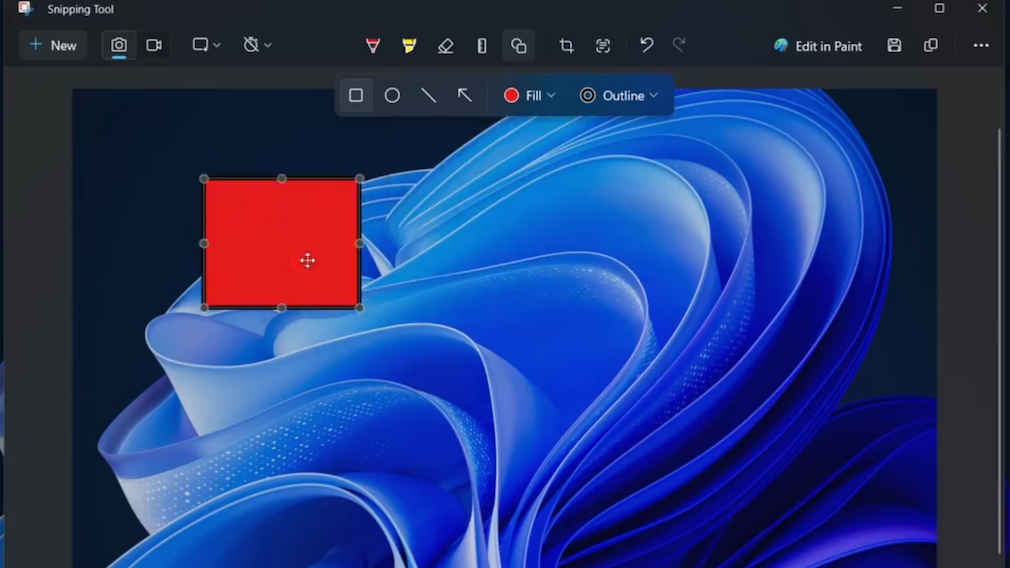Viewport: 1010px width, 568px height.
Task: Maximize the Snipping Tool window
Action: (x=939, y=8)
